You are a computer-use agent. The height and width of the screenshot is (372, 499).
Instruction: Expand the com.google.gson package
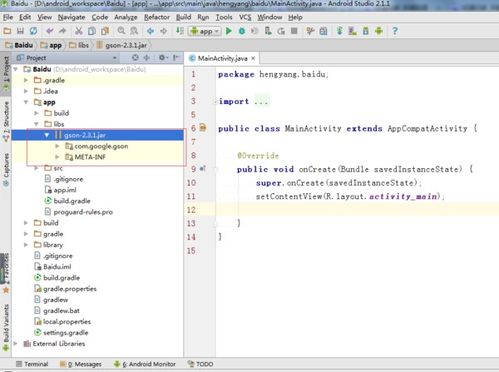pyautogui.click(x=57, y=146)
